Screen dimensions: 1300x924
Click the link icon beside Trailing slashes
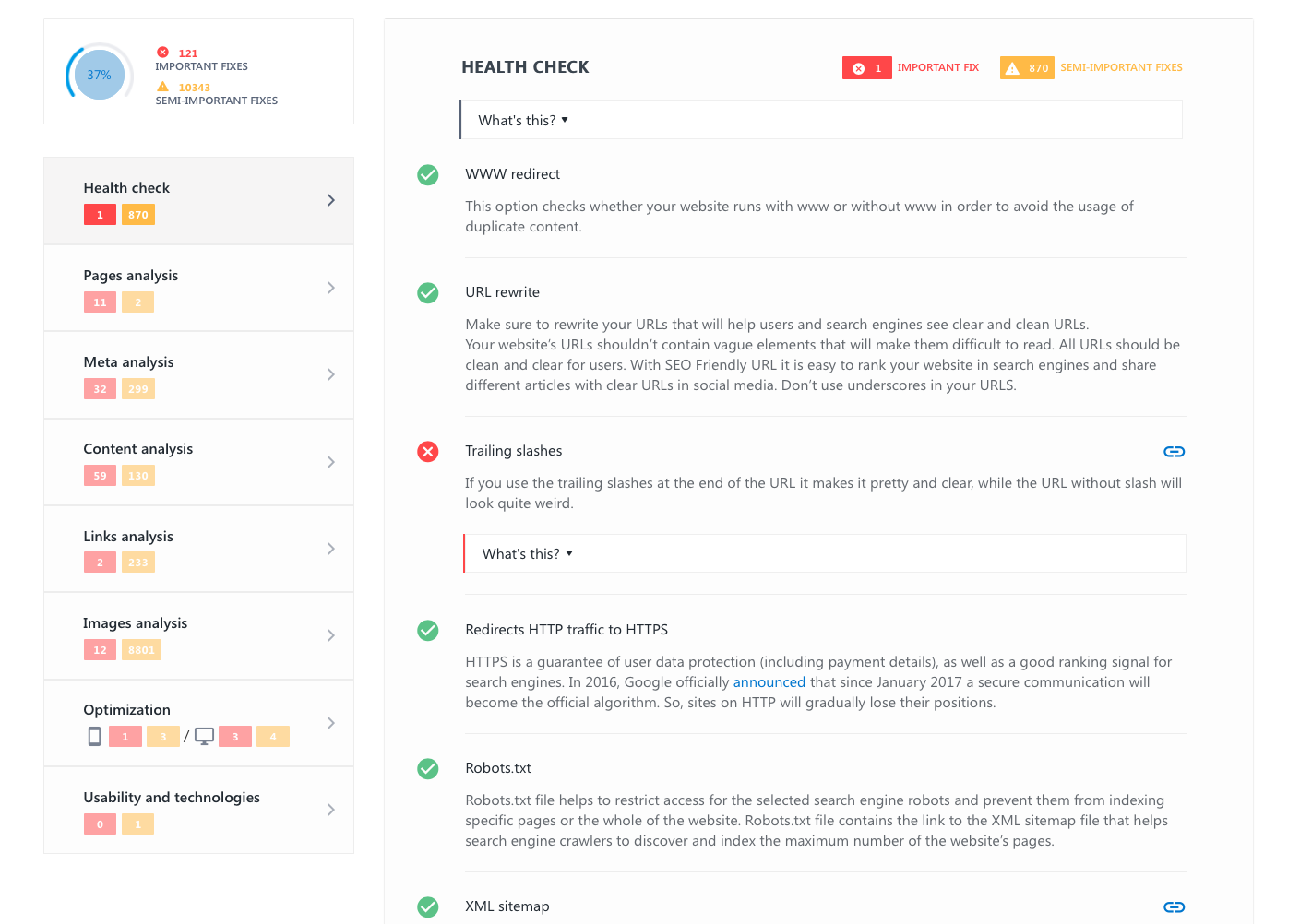1174,451
